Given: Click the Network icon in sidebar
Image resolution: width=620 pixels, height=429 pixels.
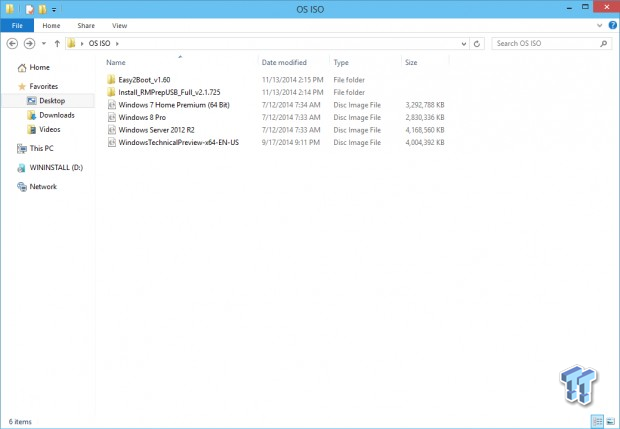Looking at the screenshot, I should coord(22,187).
